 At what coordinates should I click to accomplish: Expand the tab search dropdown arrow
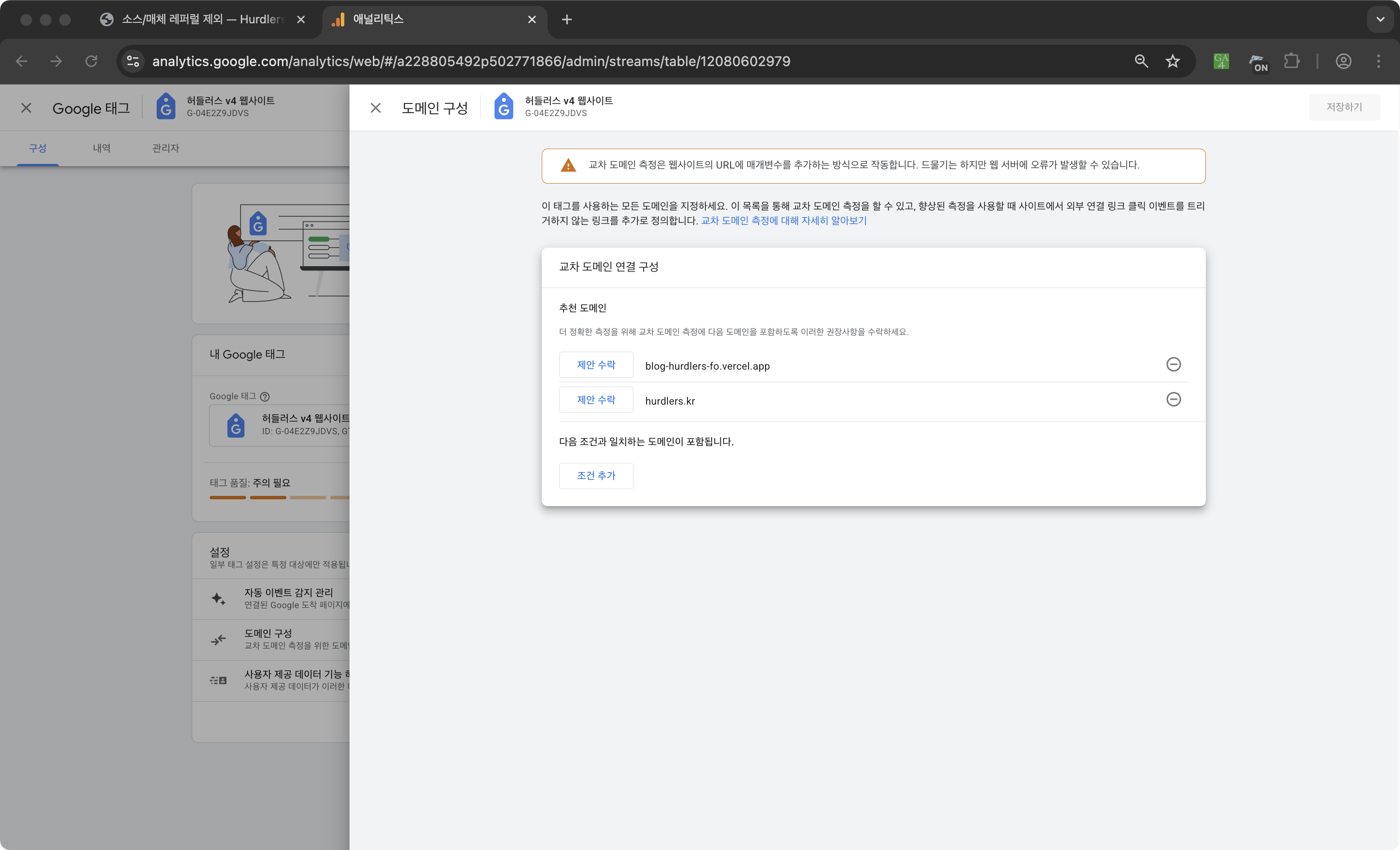[x=1380, y=19]
